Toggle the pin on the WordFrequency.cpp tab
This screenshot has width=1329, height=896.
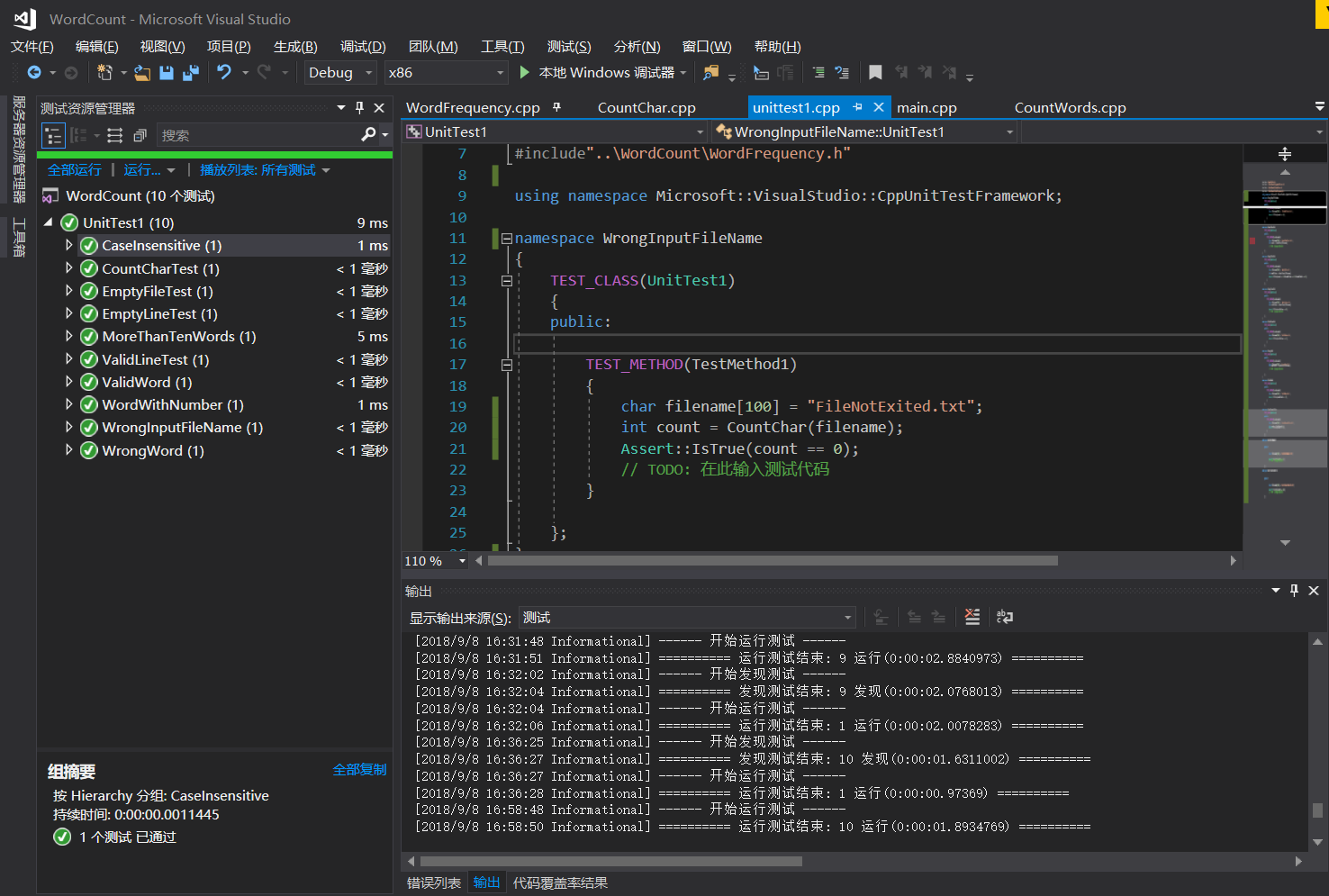click(x=556, y=107)
